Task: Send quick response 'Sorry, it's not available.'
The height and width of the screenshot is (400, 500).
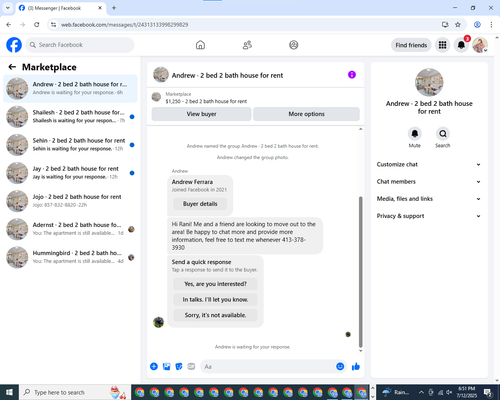Action: pyautogui.click(x=215, y=315)
